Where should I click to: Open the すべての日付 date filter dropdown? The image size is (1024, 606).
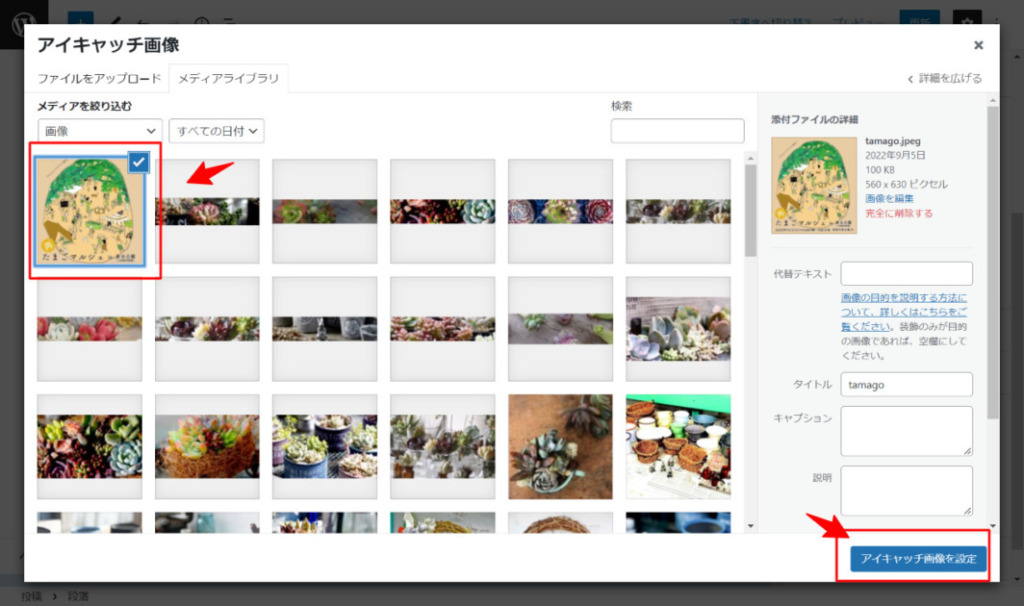216,131
